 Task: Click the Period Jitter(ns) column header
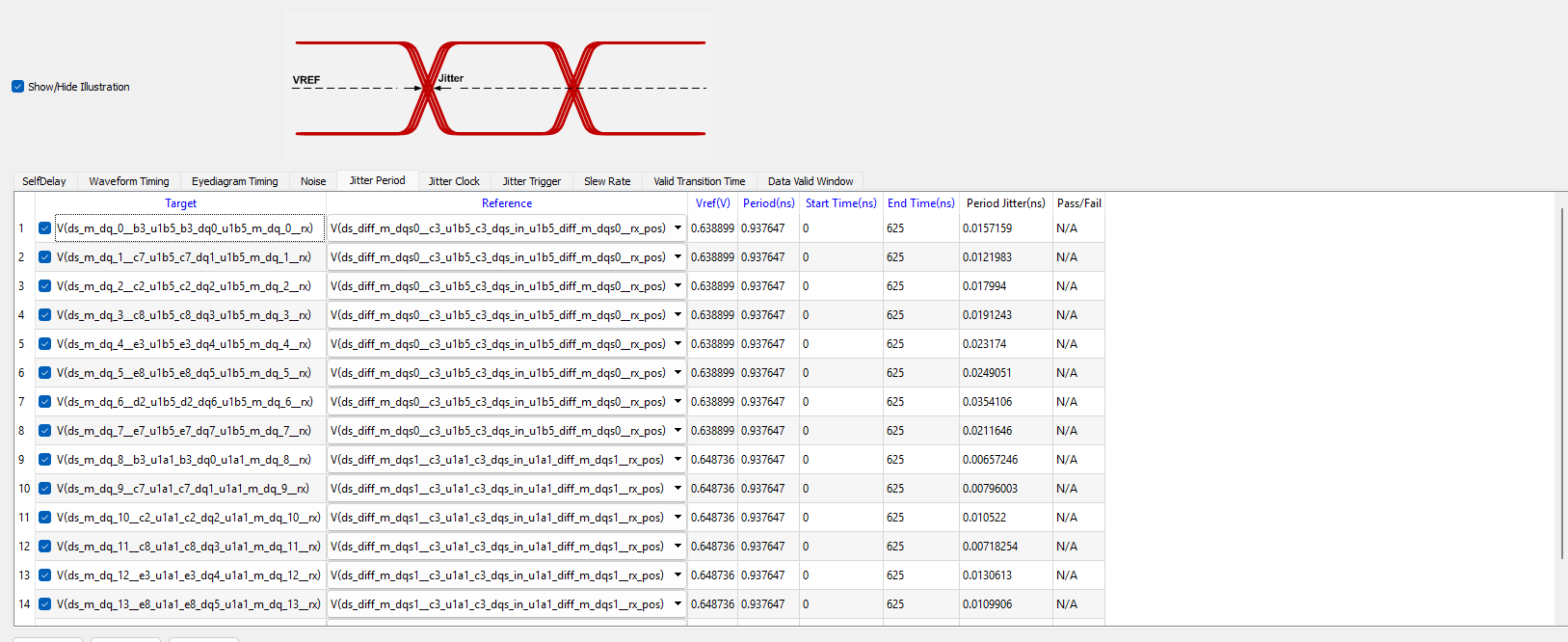point(1005,203)
